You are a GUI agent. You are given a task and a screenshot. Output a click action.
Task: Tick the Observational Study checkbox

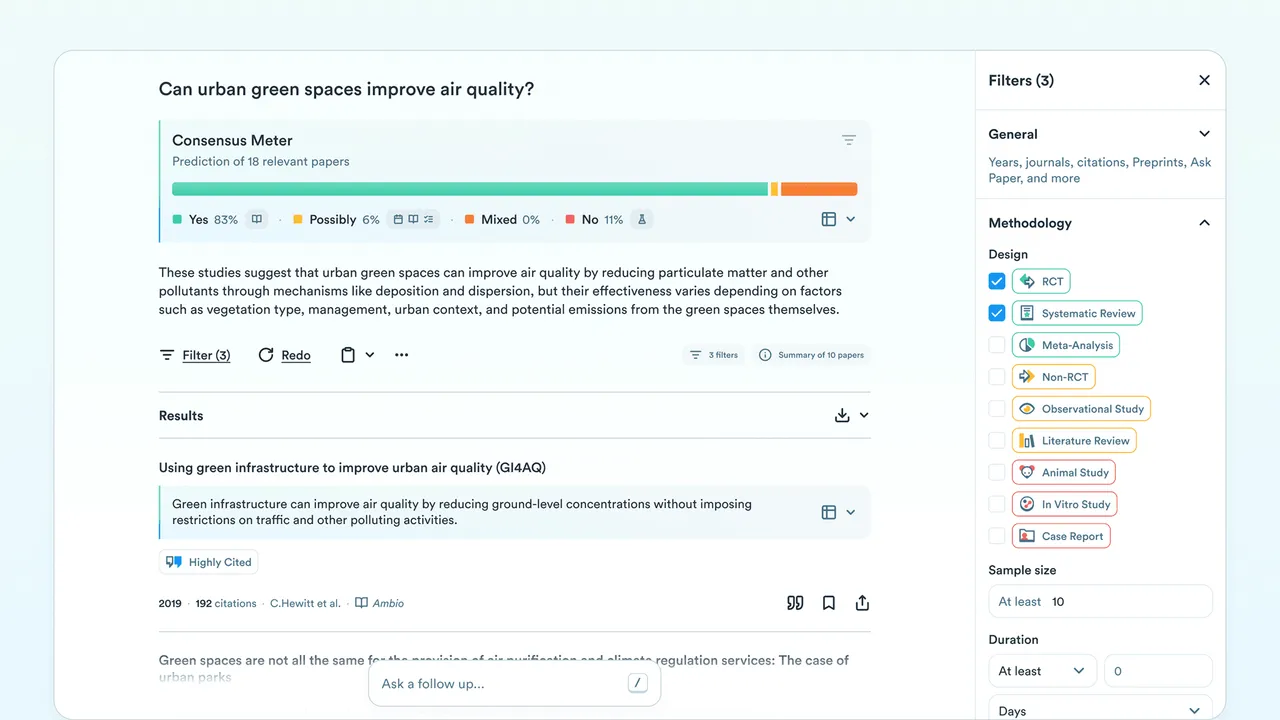[997, 408]
